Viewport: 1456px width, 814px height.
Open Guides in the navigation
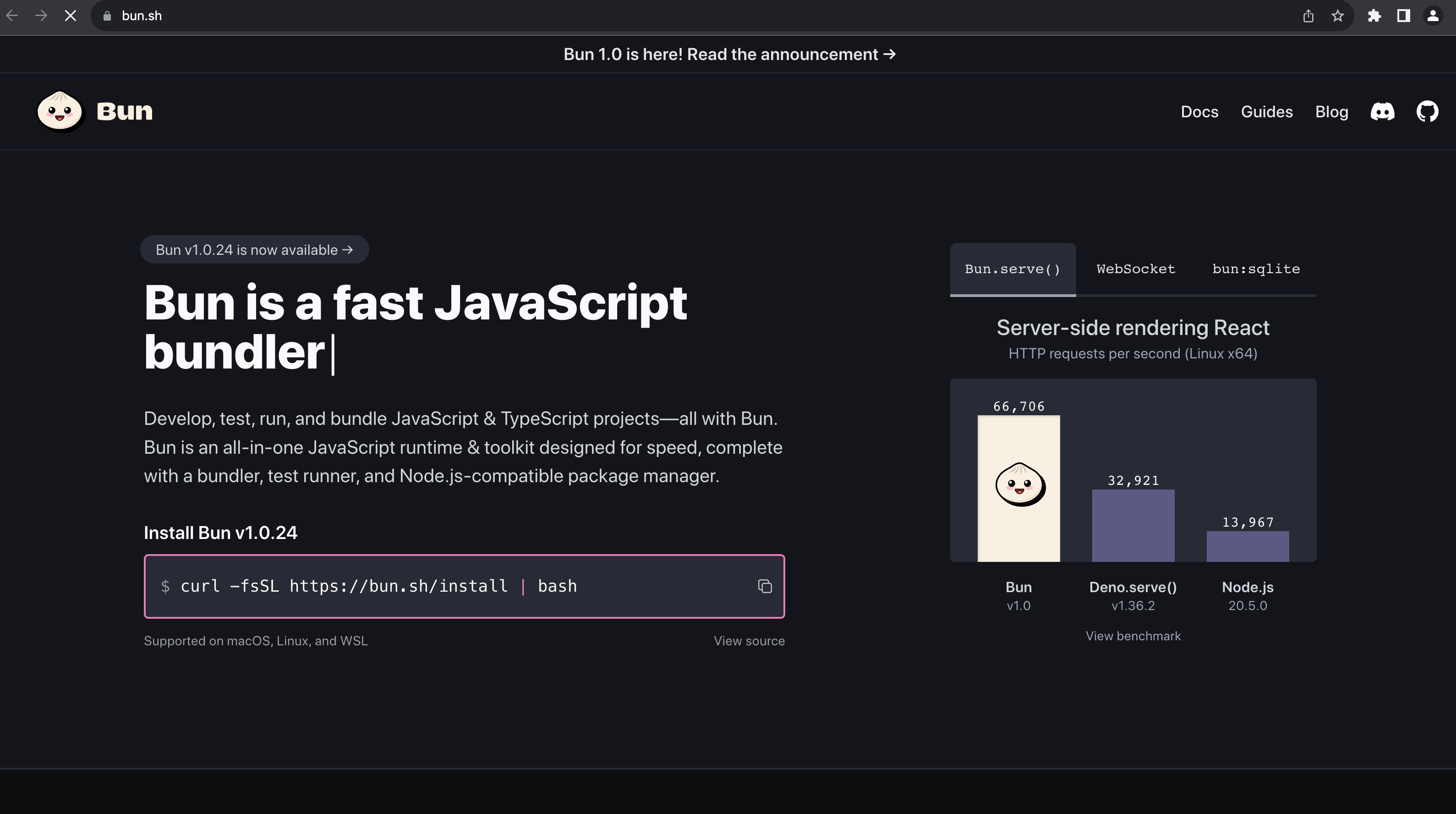(1267, 112)
